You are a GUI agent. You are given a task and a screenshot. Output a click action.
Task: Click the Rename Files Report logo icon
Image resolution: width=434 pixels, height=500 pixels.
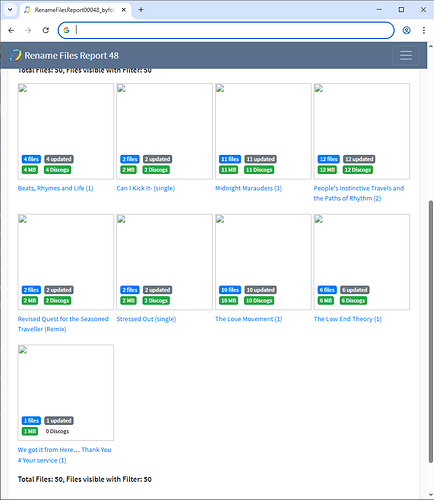15,55
